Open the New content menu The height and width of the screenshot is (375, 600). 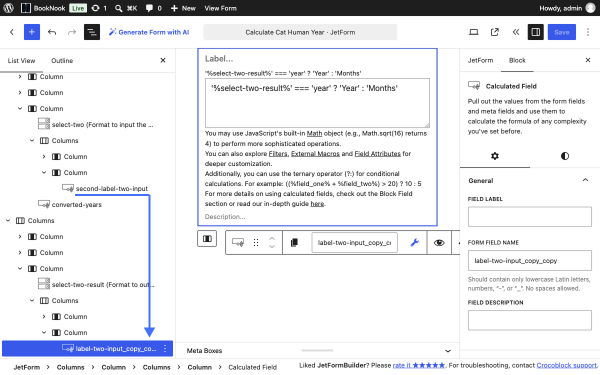(x=183, y=8)
